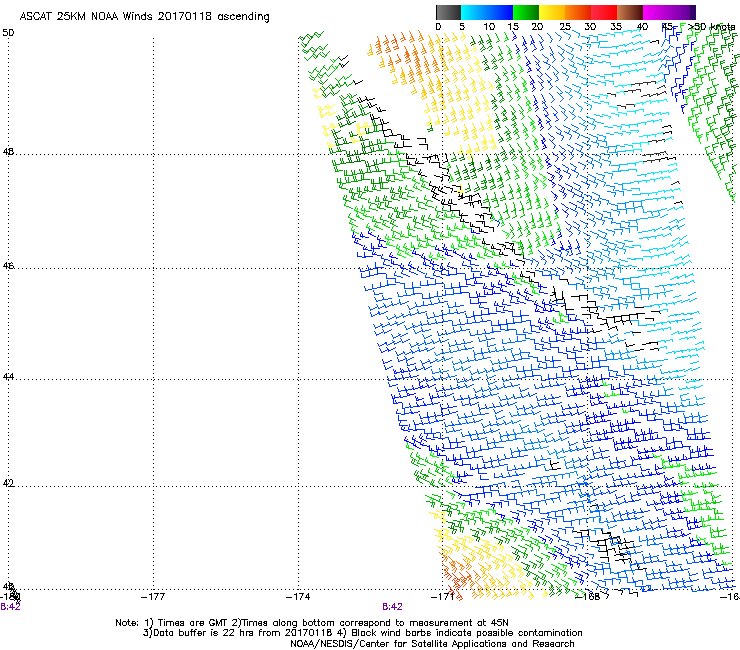This screenshot has width=740, height=650.
Task: Pick the red 30–35 knots color segment
Action: point(604,12)
